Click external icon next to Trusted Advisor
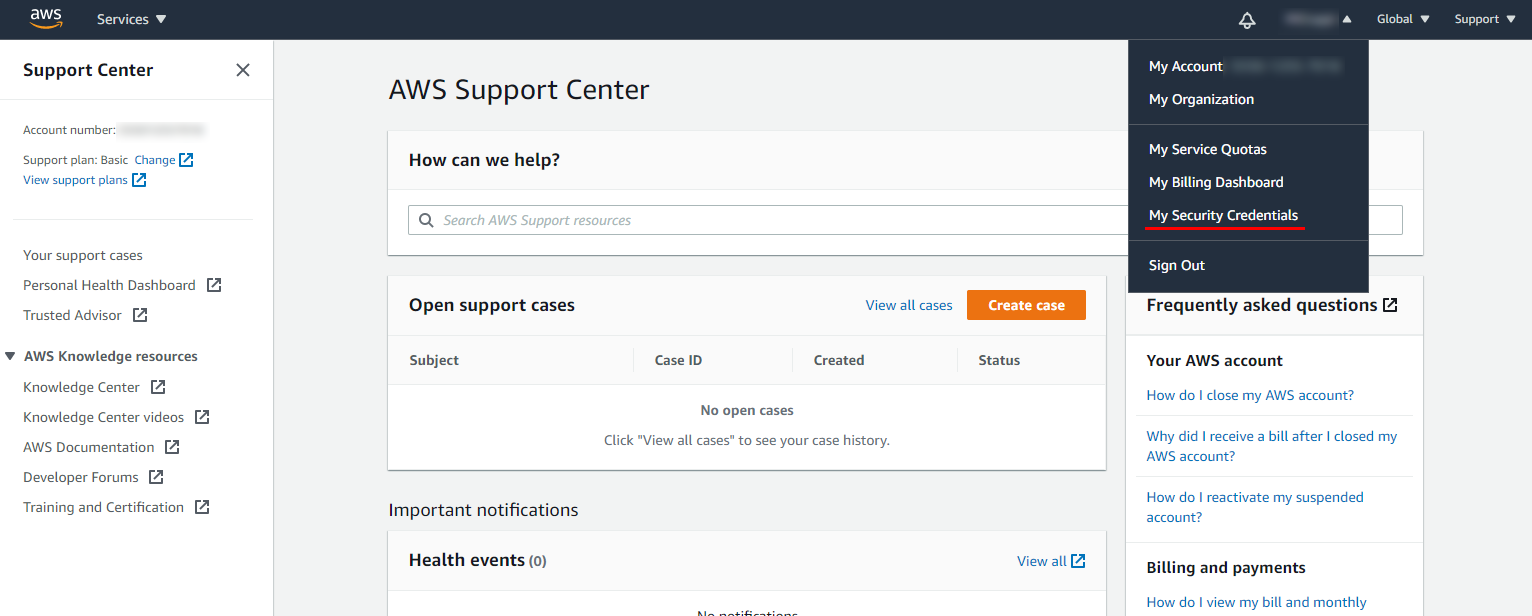 click(x=140, y=315)
